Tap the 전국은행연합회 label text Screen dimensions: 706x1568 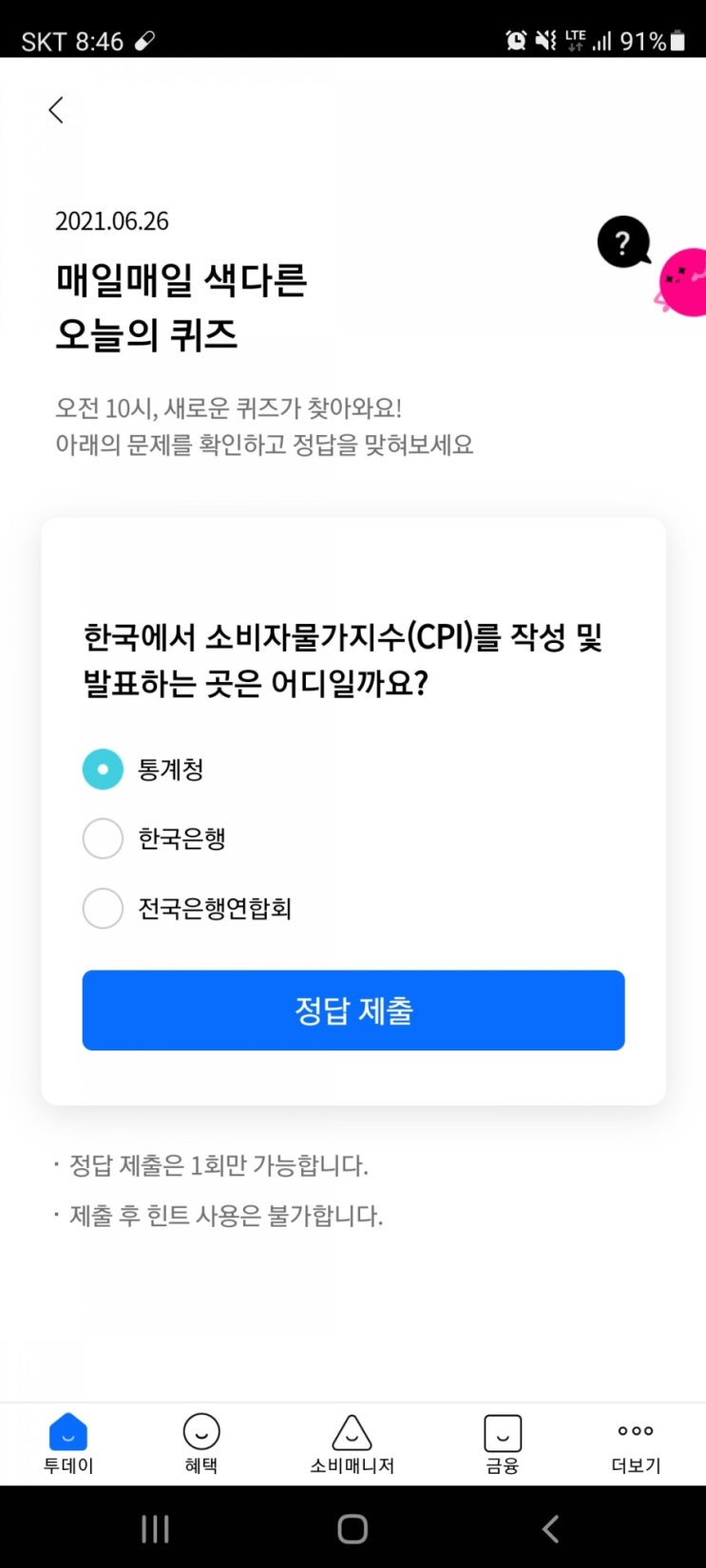pyautogui.click(x=215, y=908)
